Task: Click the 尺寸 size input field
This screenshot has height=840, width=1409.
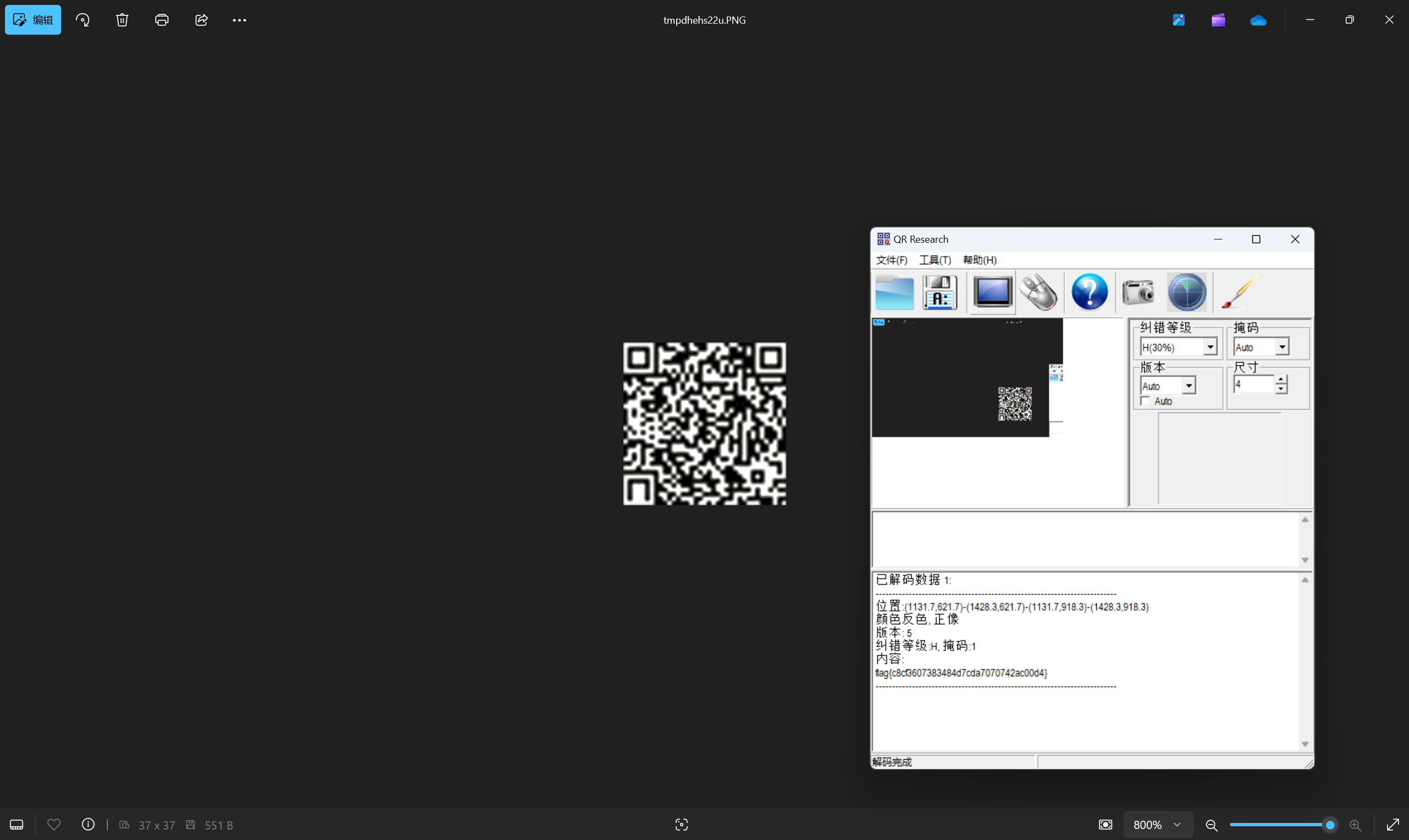Action: tap(1254, 384)
